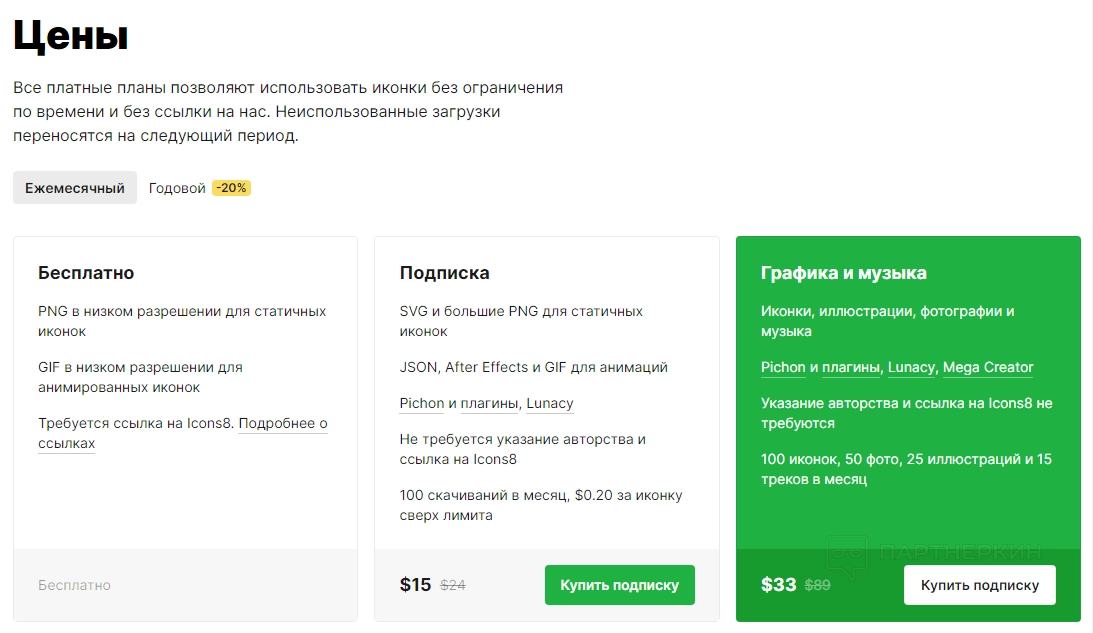The height and width of the screenshot is (633, 1093).
Task: Click the crossed-out $89 price
Action: click(818, 586)
